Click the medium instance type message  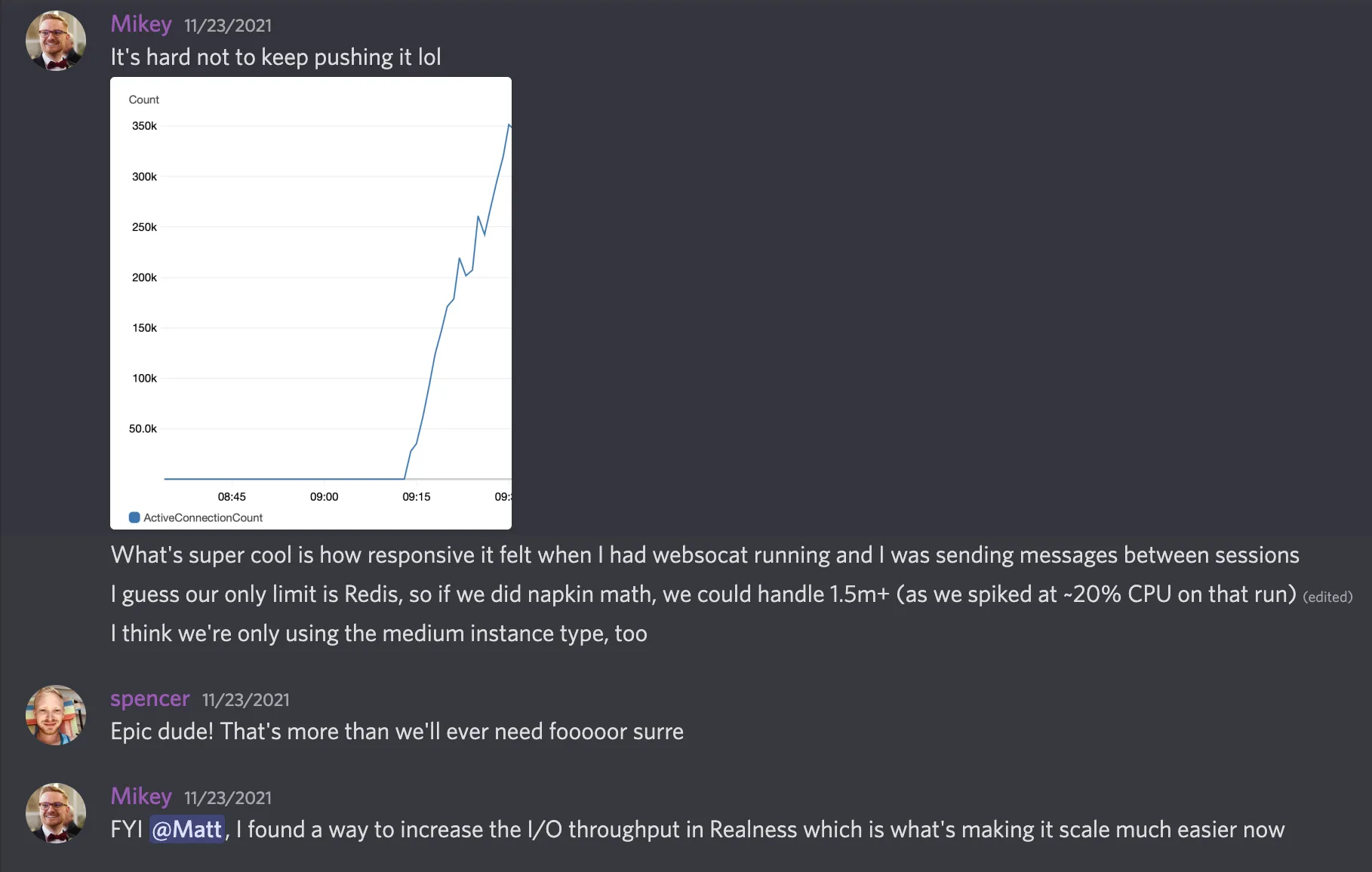click(379, 634)
